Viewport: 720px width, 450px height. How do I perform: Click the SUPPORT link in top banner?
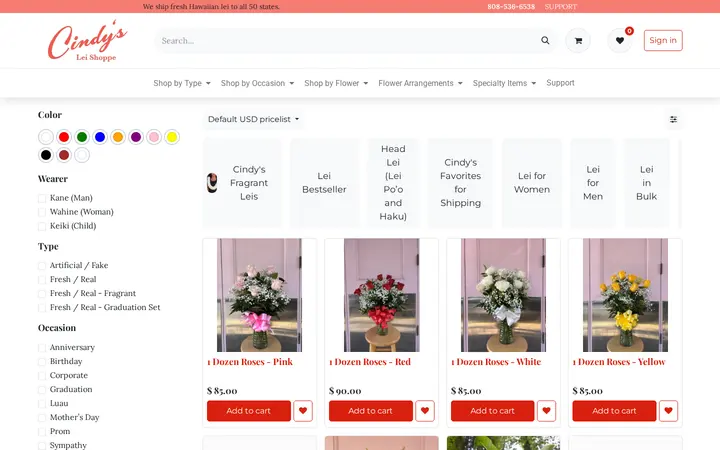point(561,6)
